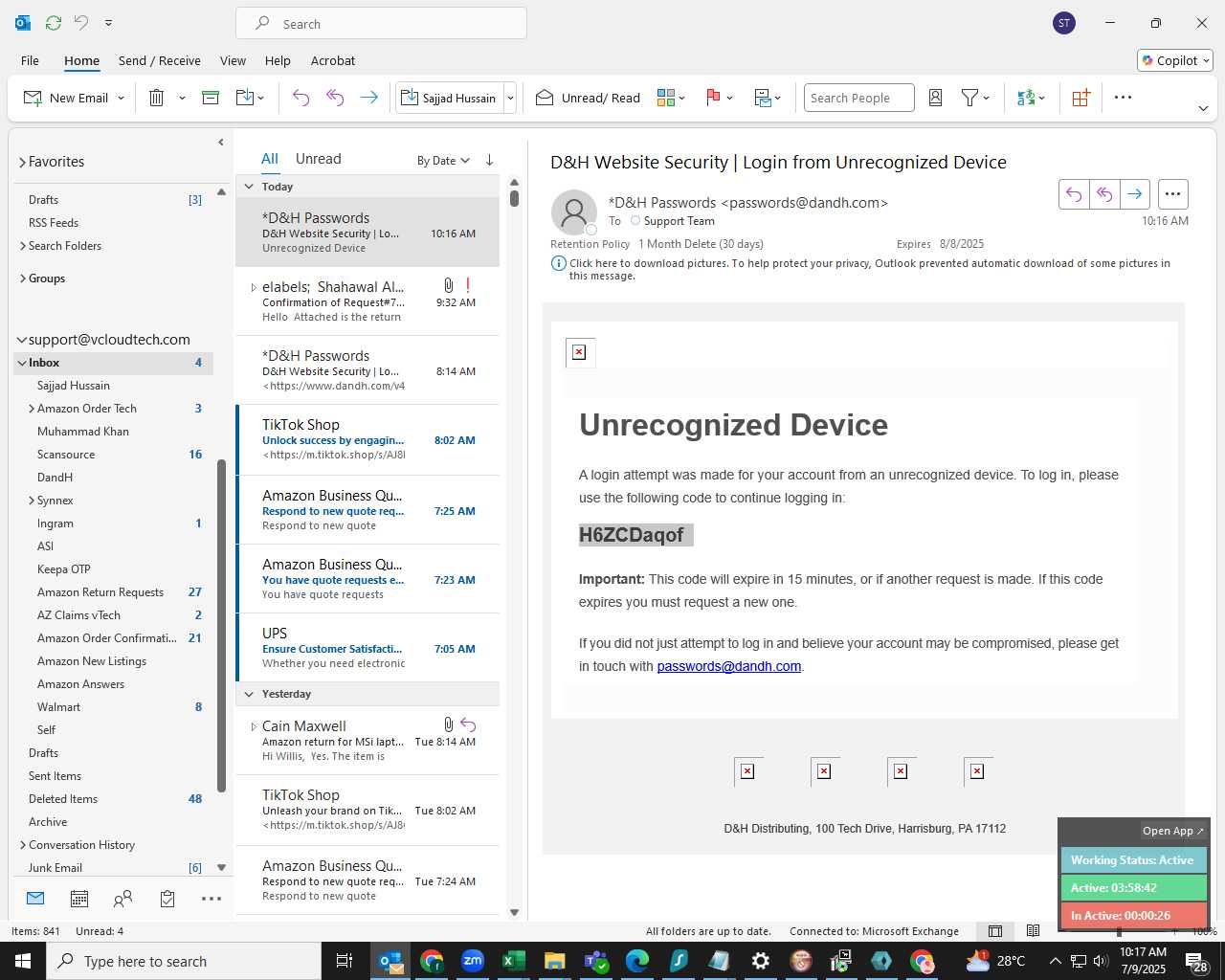
Task: Expand the Favorites section
Action: (x=22, y=162)
